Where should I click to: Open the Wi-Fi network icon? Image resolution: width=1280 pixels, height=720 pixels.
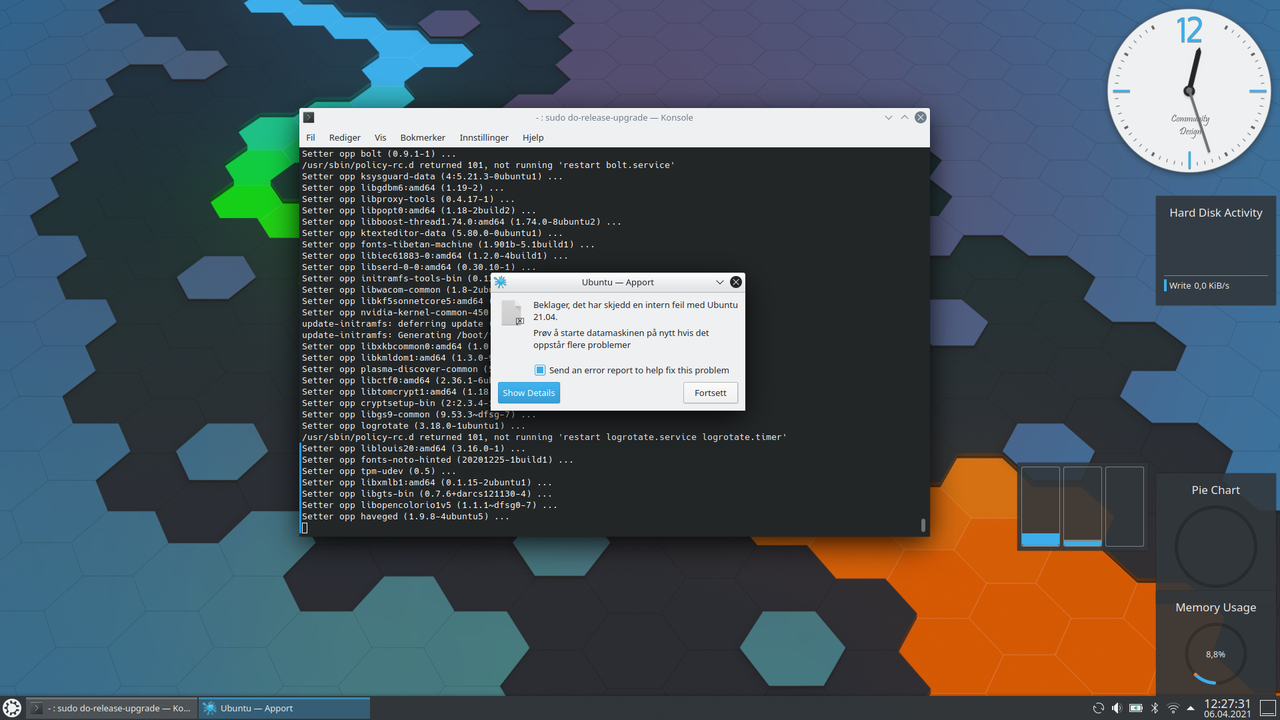(x=1174, y=707)
